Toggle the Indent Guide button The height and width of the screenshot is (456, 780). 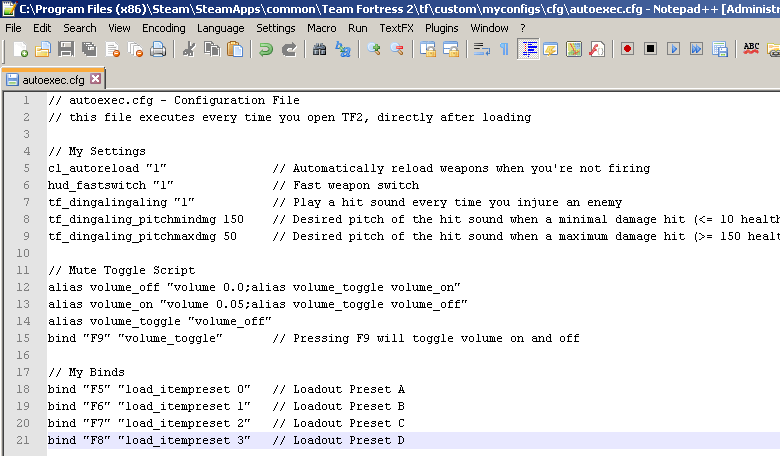[x=529, y=49]
